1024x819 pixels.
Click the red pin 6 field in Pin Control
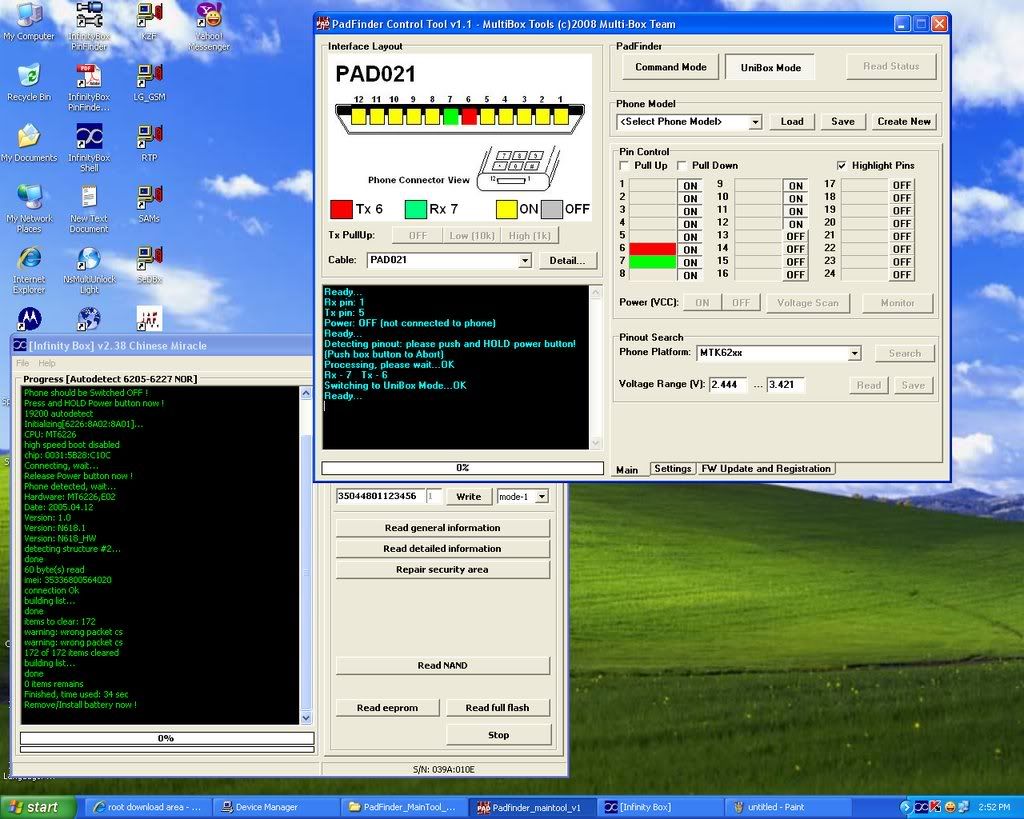[x=652, y=249]
